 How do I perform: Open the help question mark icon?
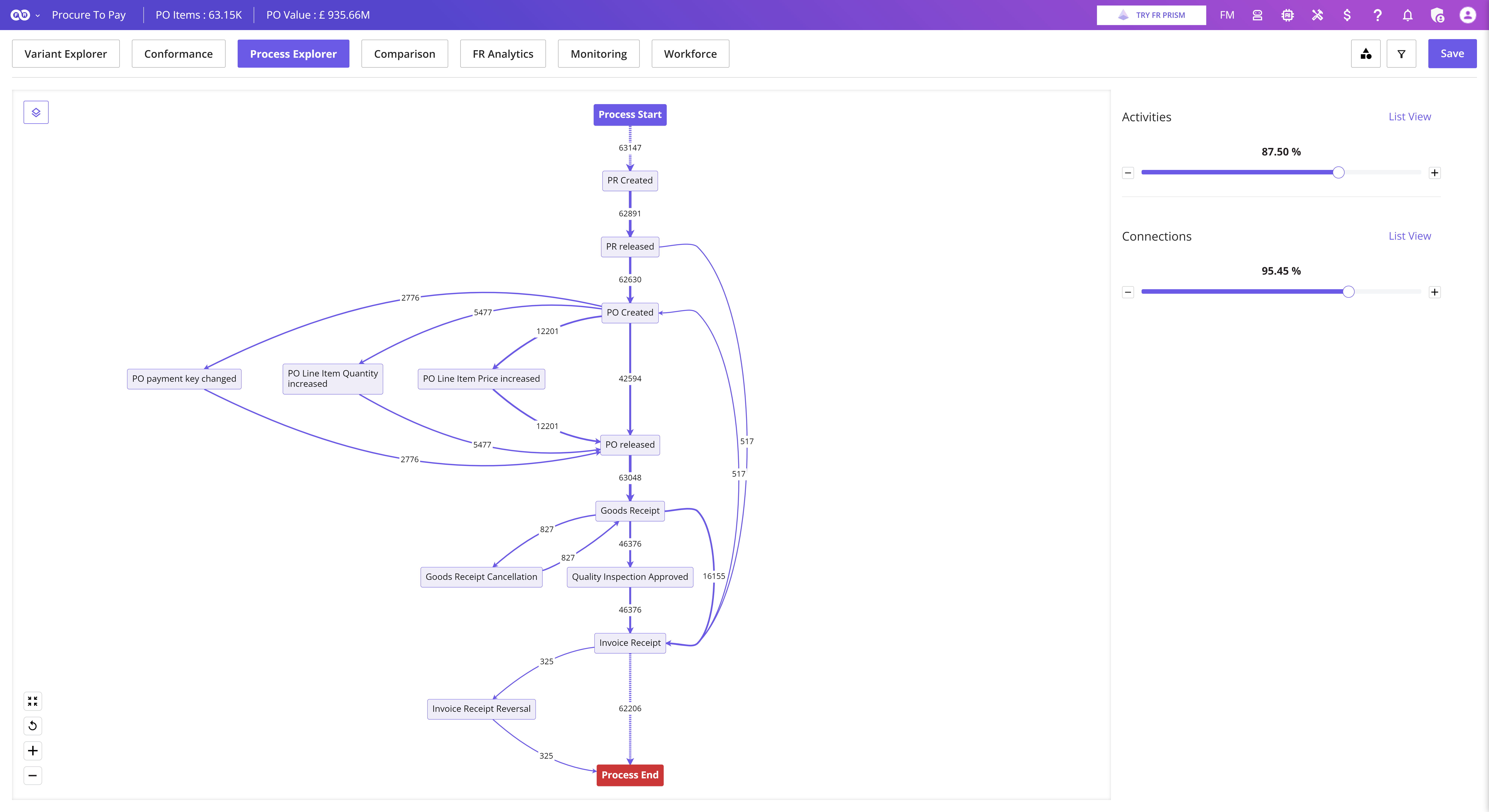pyautogui.click(x=1378, y=15)
